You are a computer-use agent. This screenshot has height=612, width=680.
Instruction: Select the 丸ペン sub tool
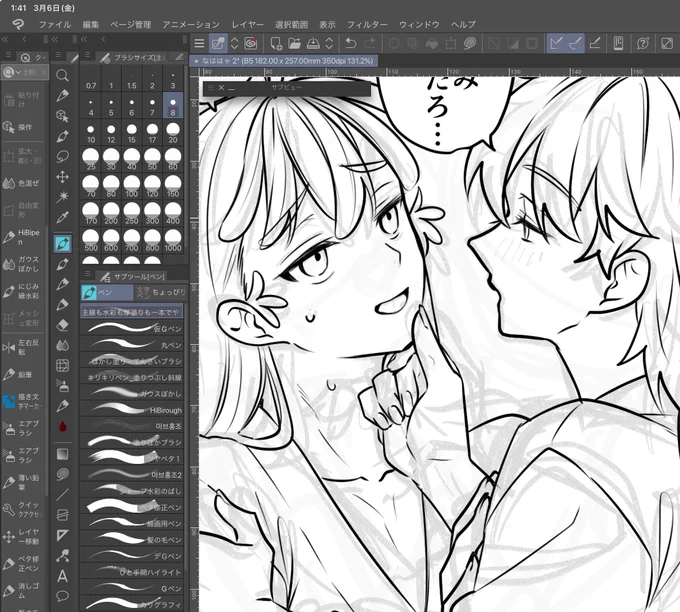point(132,345)
